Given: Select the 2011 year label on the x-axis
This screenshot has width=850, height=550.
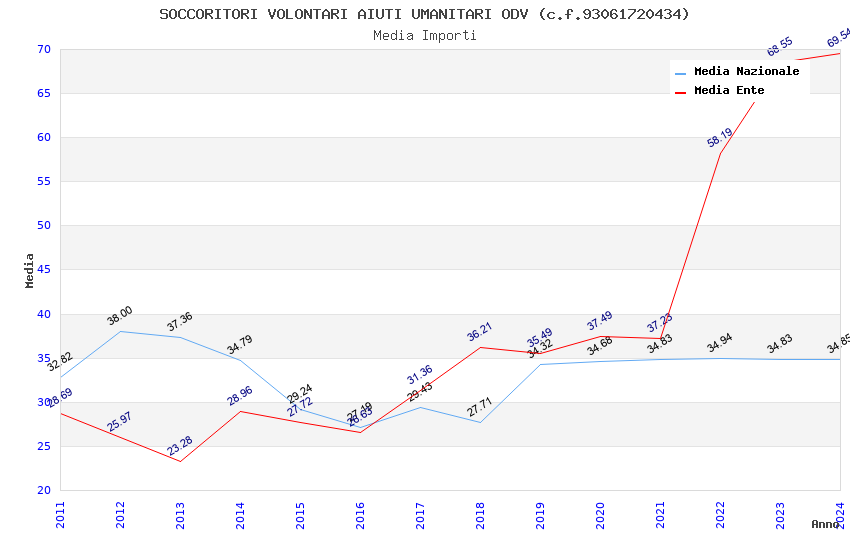Looking at the screenshot, I should pyautogui.click(x=60, y=515).
